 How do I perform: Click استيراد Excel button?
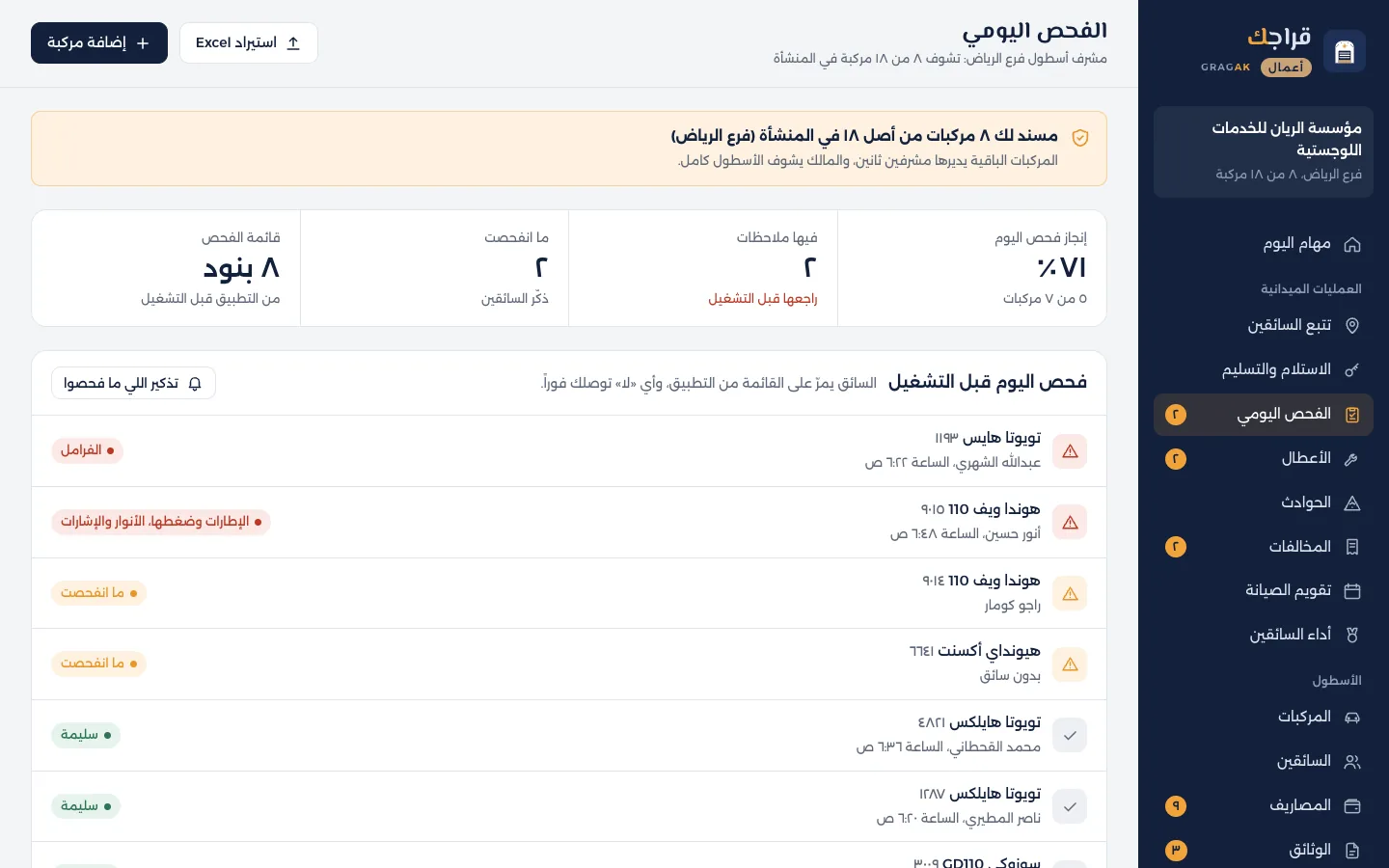[x=249, y=43]
